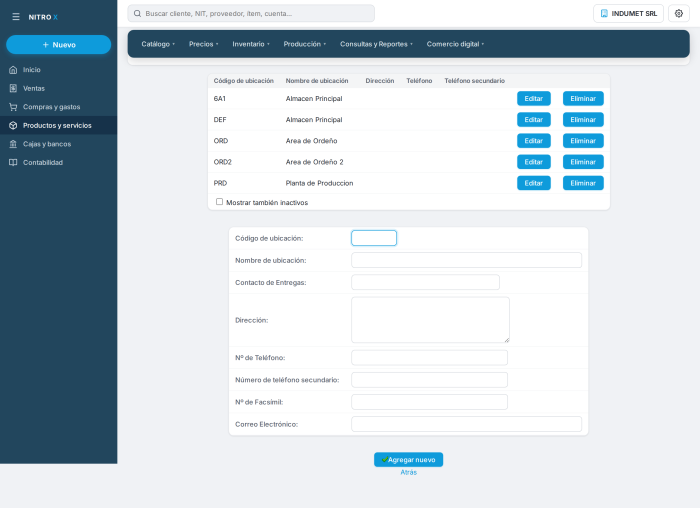Viewport: 700px width, 508px height.
Task: Expand Consultas y Reportes menu
Action: [x=376, y=44]
